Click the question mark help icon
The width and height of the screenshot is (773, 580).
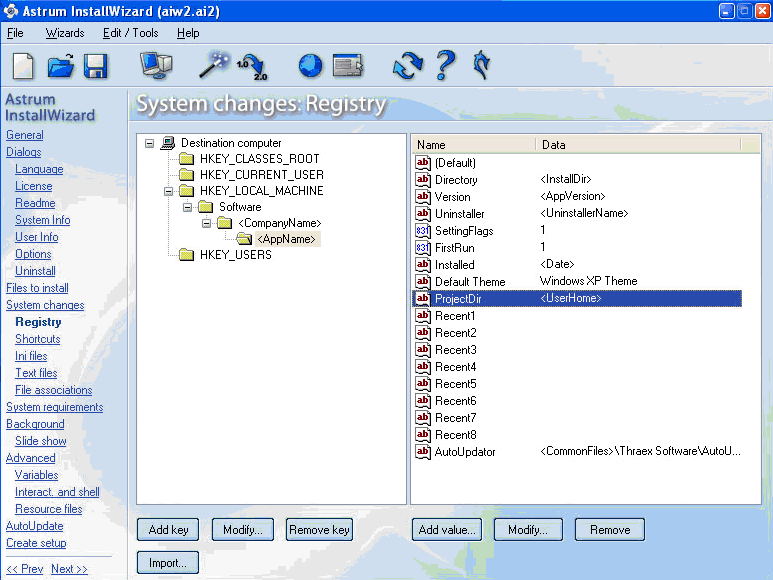(445, 65)
